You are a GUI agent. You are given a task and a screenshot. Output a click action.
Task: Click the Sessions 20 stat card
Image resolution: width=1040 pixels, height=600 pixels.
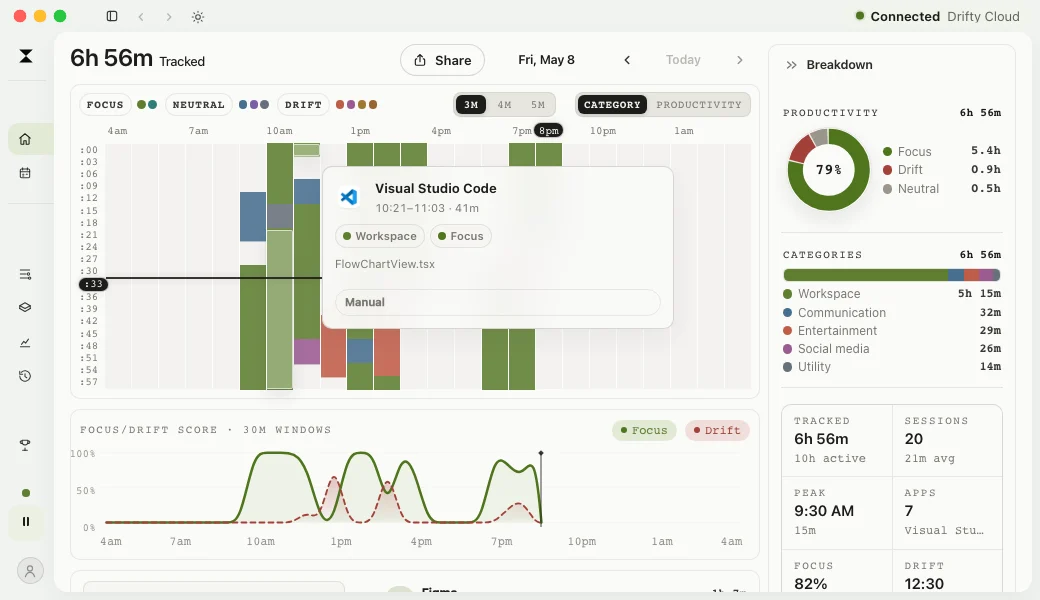coord(947,440)
